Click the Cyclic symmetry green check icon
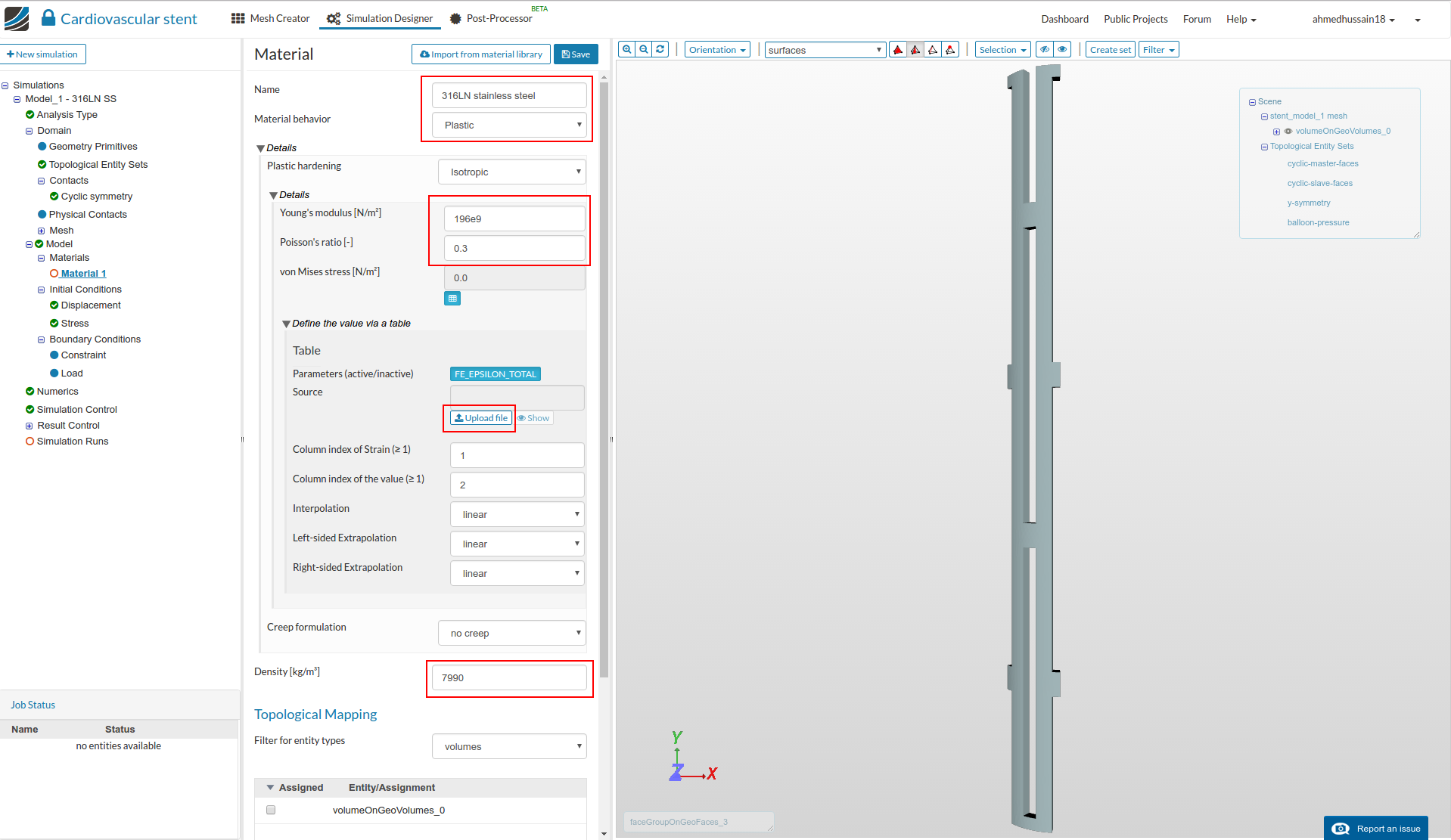The width and height of the screenshot is (1451, 840). (x=54, y=197)
